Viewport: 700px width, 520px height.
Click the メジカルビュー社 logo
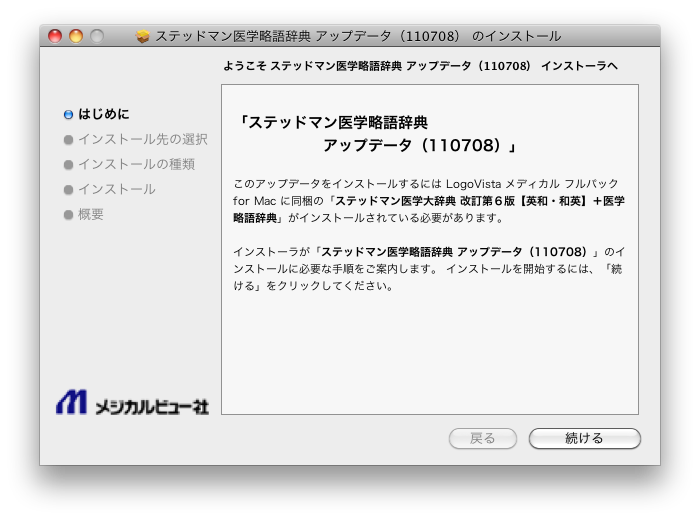tap(132, 403)
